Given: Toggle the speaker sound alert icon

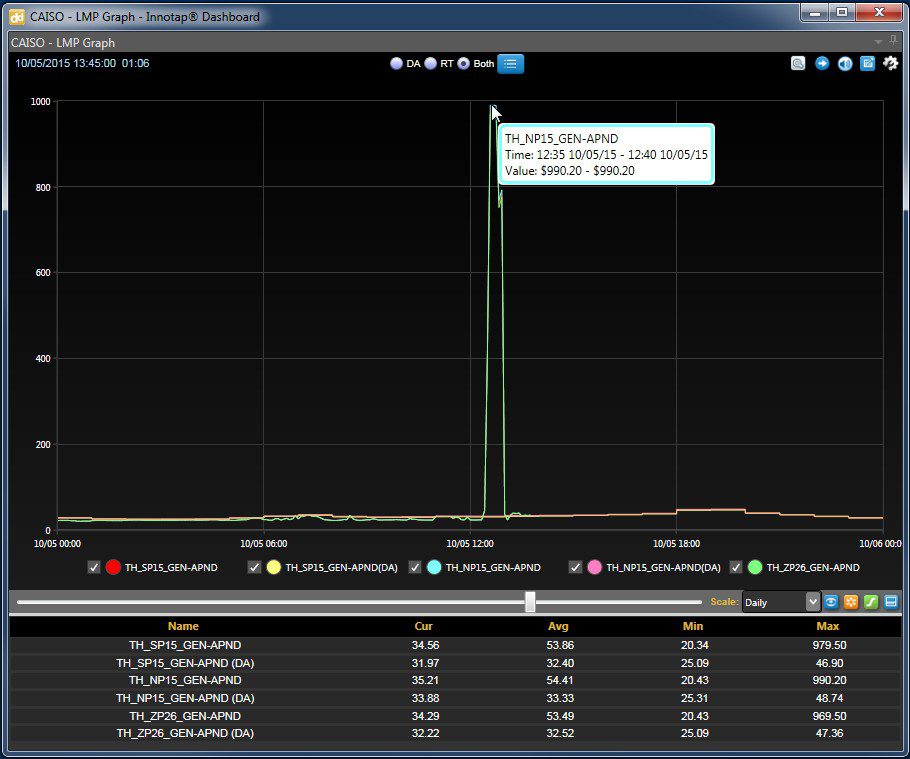Looking at the screenshot, I should tap(845, 63).
